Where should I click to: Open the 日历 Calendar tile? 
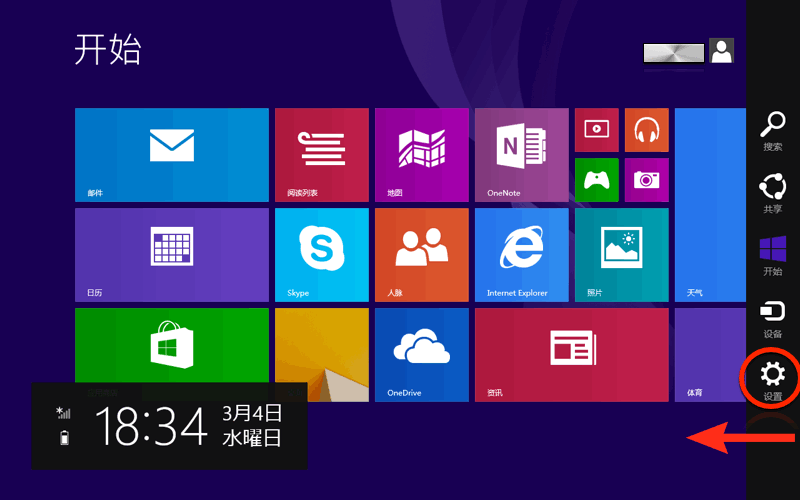tap(171, 254)
